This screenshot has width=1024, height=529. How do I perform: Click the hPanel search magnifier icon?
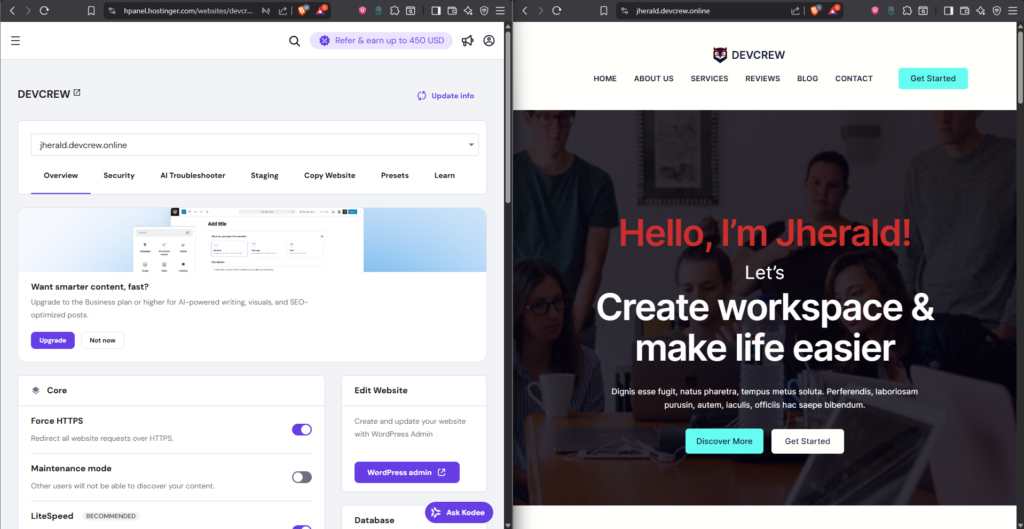click(x=294, y=41)
